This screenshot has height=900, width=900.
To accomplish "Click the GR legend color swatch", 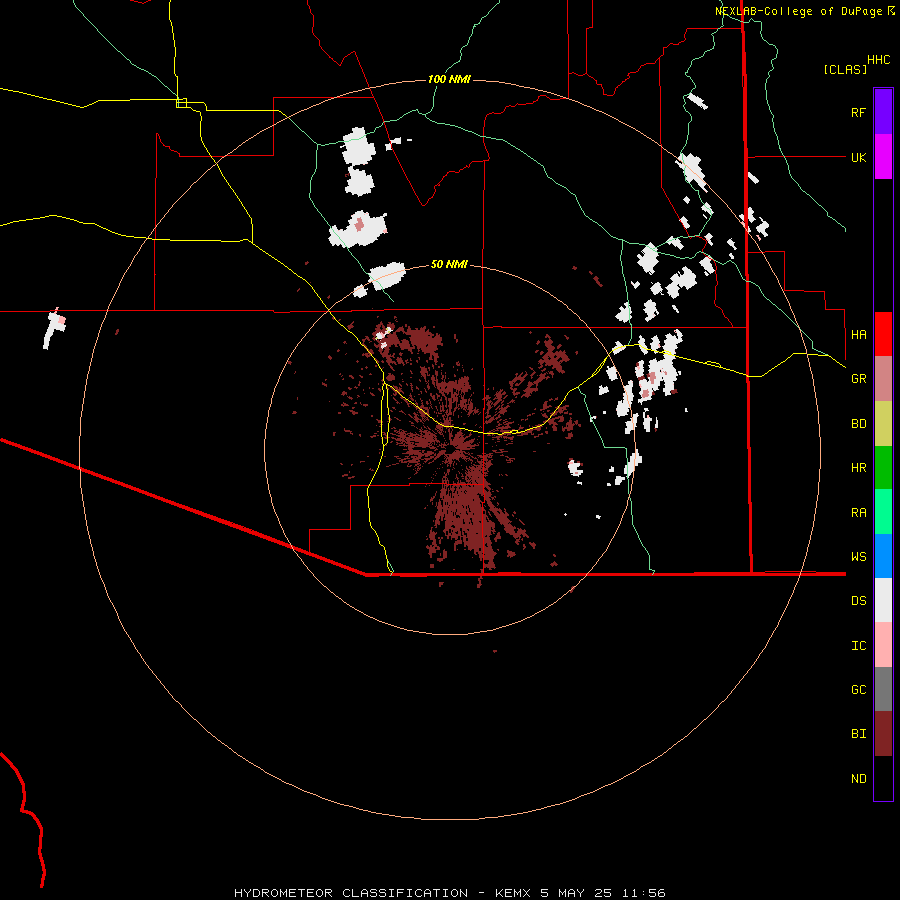I will (x=883, y=379).
